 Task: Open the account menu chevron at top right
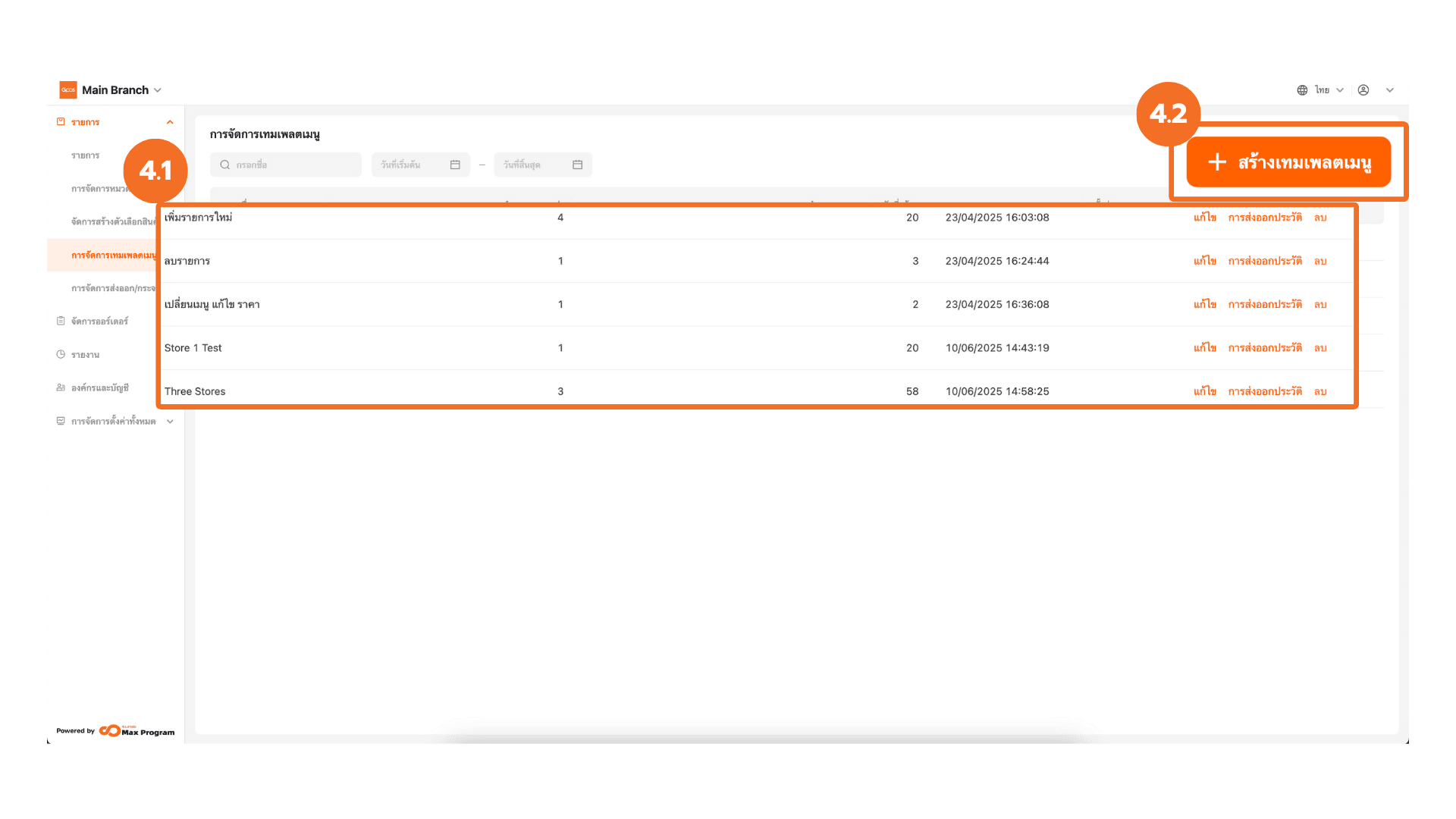click(x=1390, y=90)
